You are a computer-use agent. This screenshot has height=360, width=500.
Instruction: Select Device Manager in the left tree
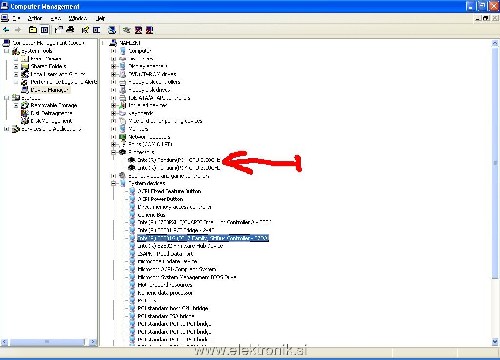click(50, 90)
